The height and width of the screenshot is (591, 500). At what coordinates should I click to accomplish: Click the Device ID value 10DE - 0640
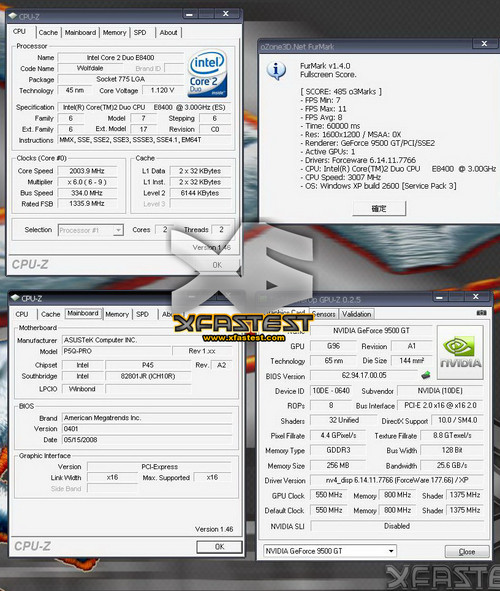(x=331, y=390)
